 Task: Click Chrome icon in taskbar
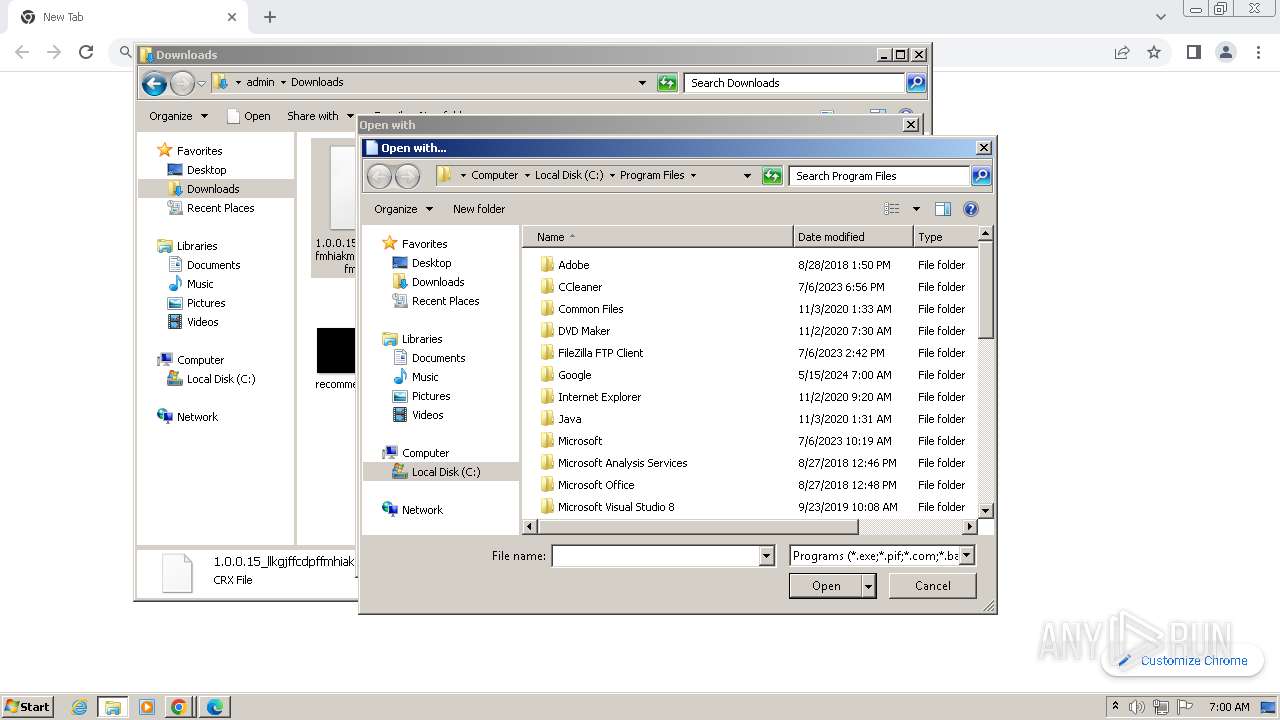pos(179,707)
